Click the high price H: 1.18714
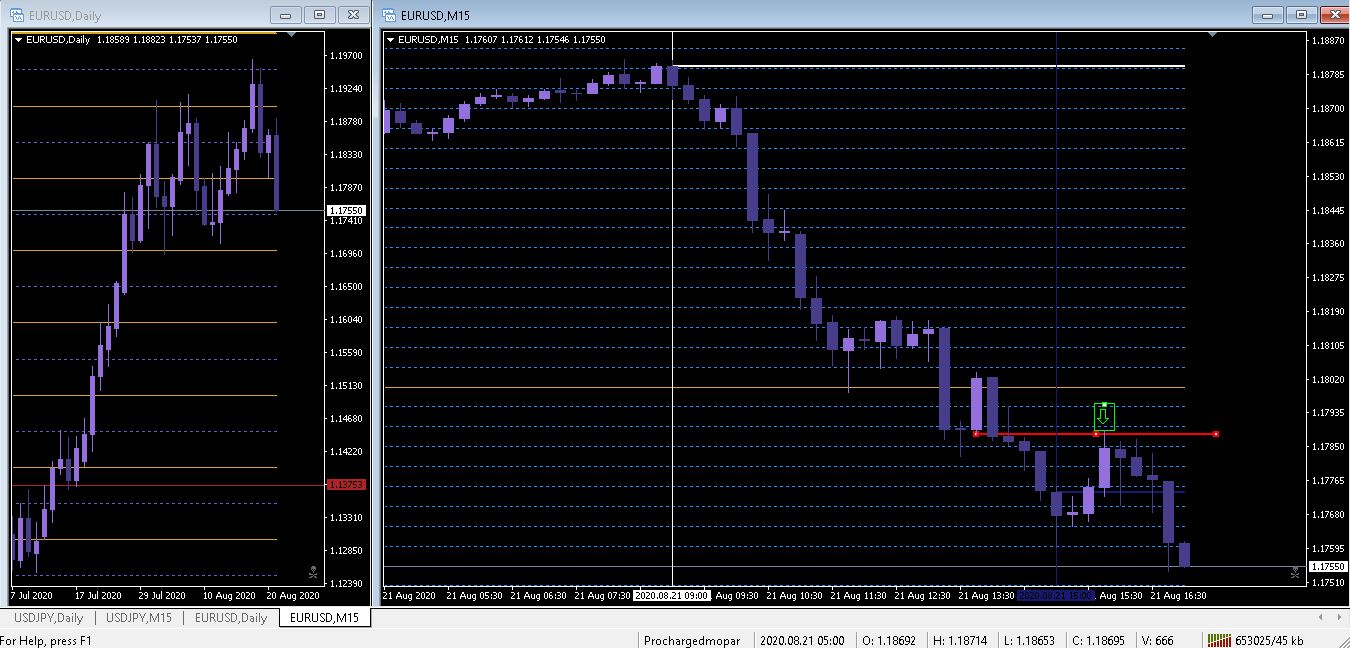1350x648 pixels. click(x=958, y=641)
